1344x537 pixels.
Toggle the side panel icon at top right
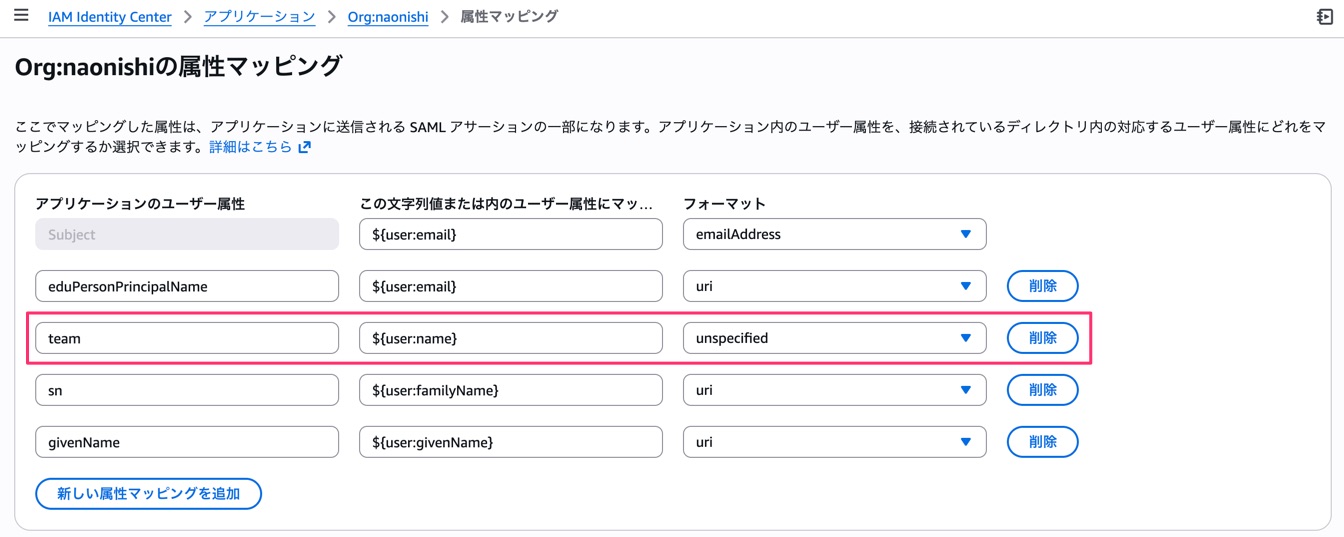(1325, 17)
